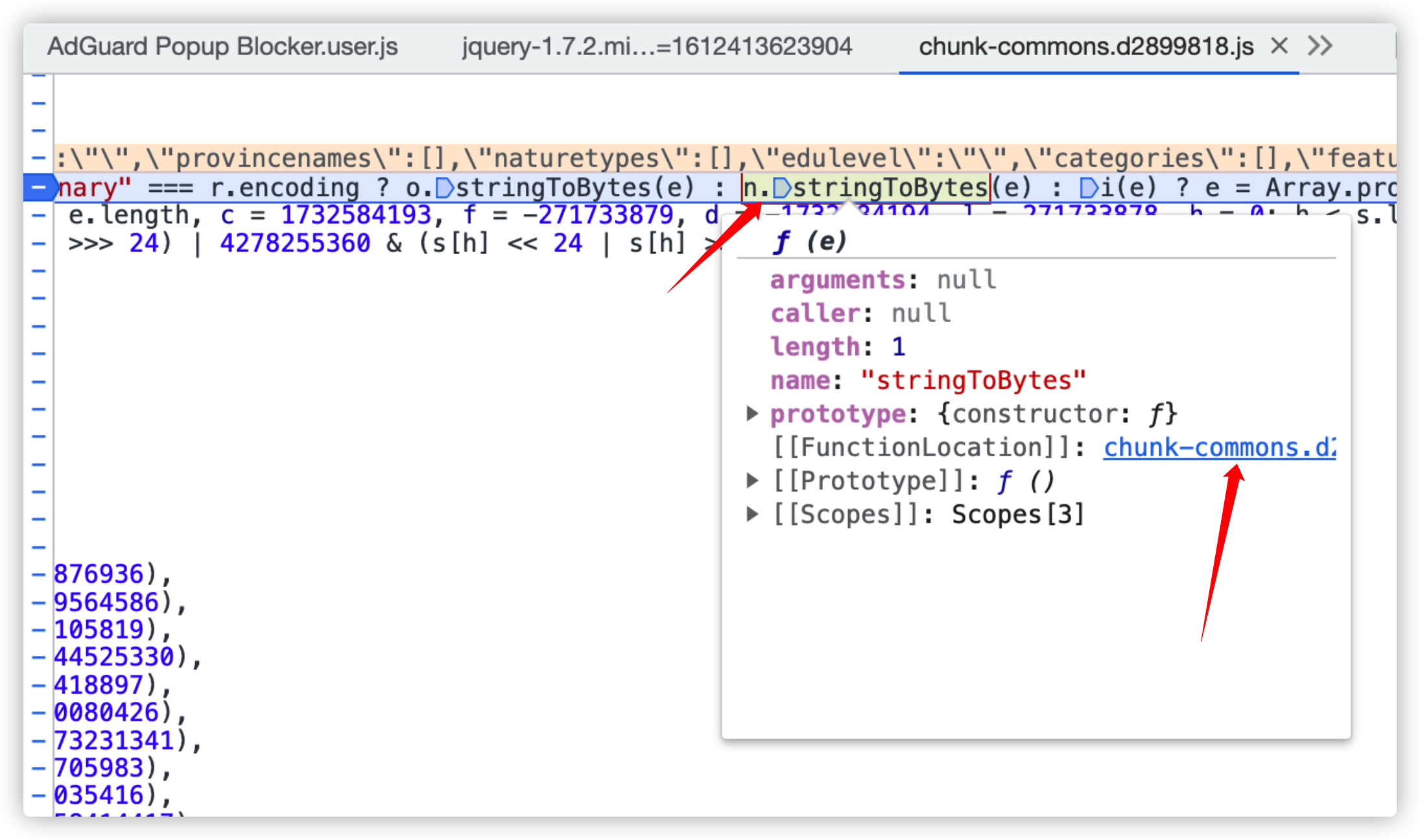Open the jquery-1.7.2.mi…=1612413623904 tab
Viewport: 1420px width, 840px height.
(657, 47)
